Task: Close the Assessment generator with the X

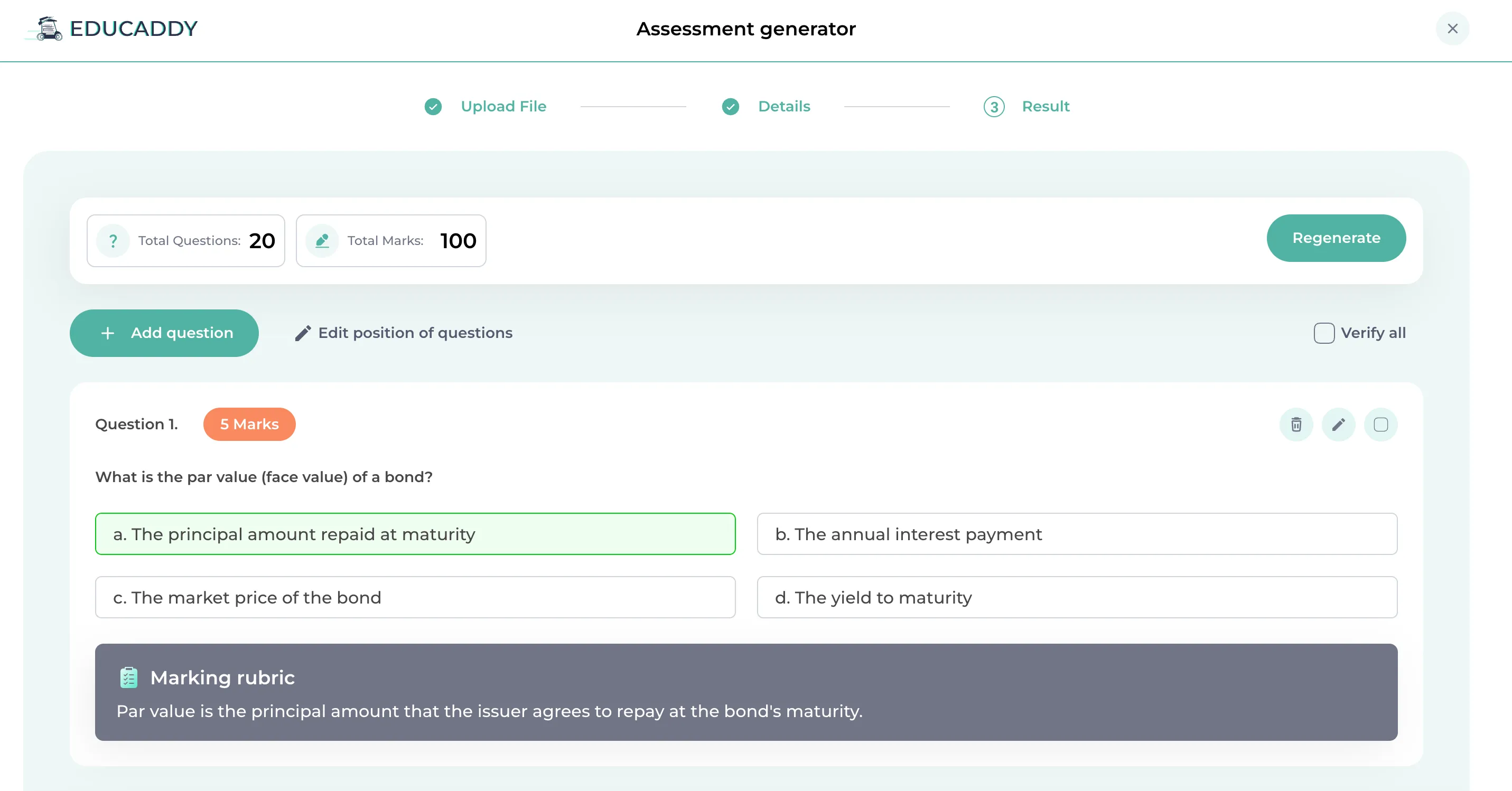Action: point(1453,28)
